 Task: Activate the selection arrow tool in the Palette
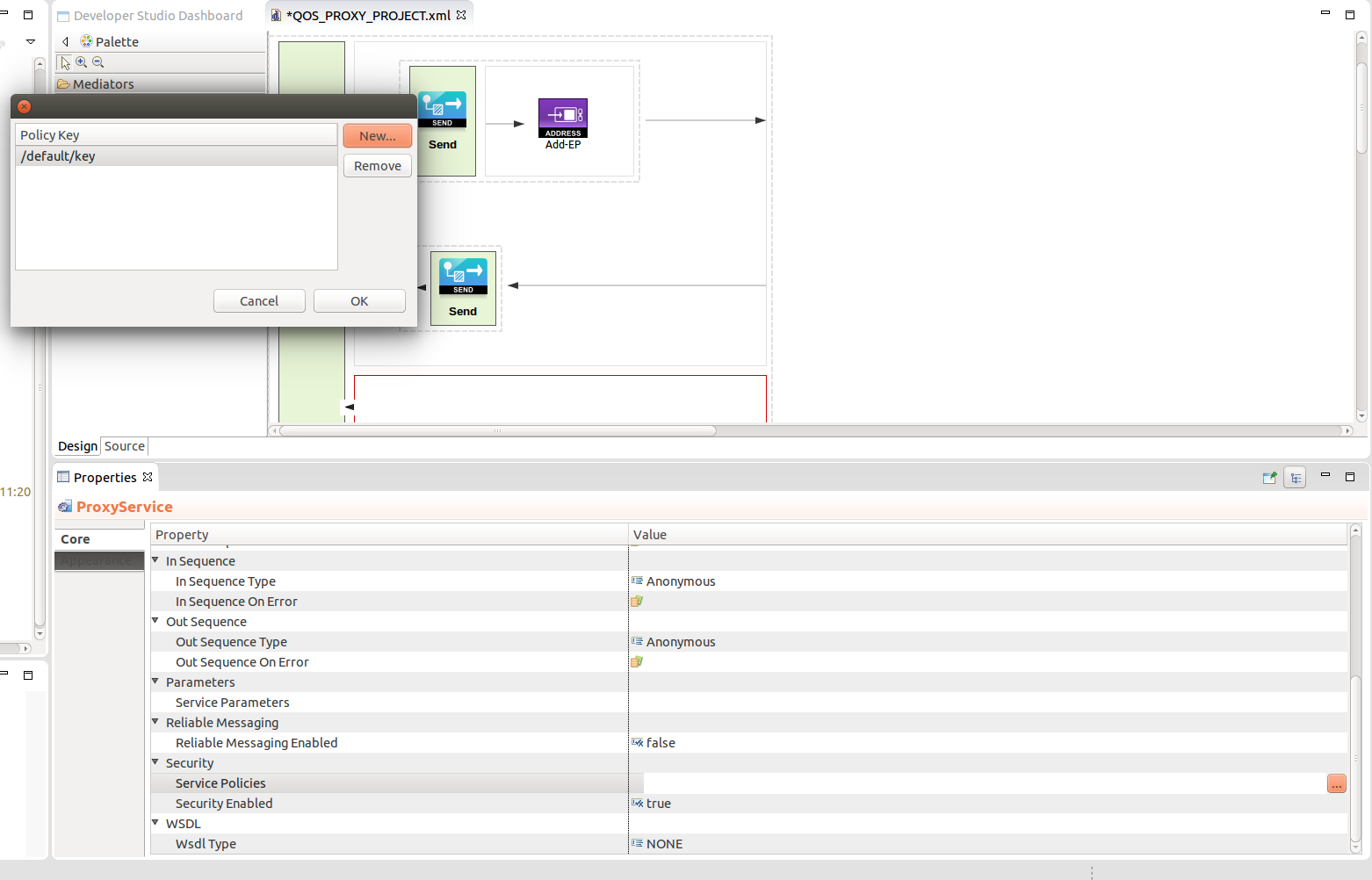point(64,61)
